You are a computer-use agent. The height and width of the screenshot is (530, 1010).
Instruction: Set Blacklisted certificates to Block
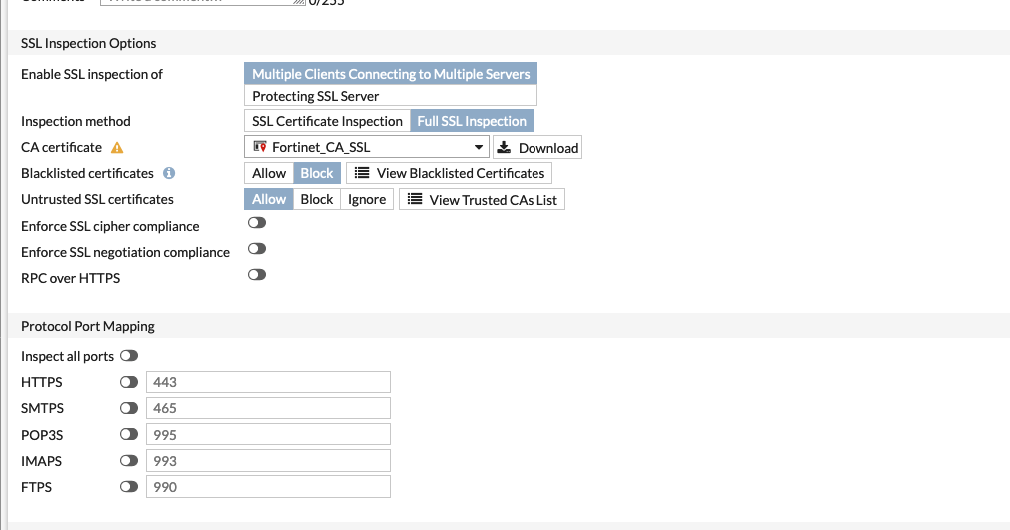(x=317, y=173)
